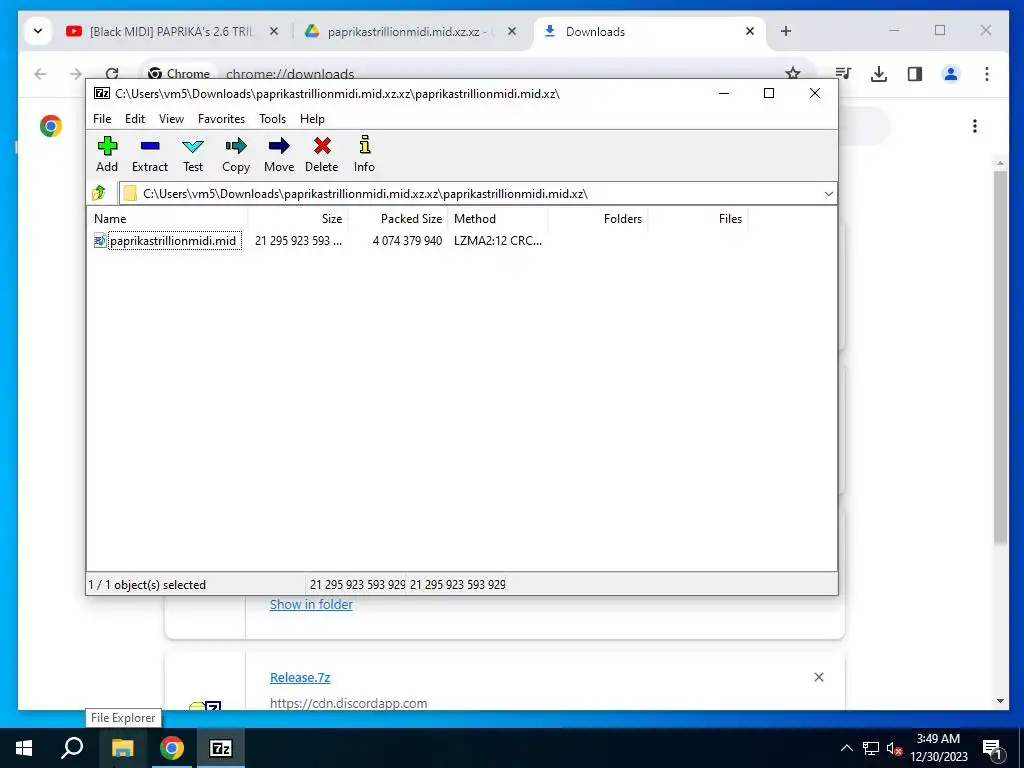Sort by the Size column header
This screenshot has height=768, width=1024.
[298, 219]
